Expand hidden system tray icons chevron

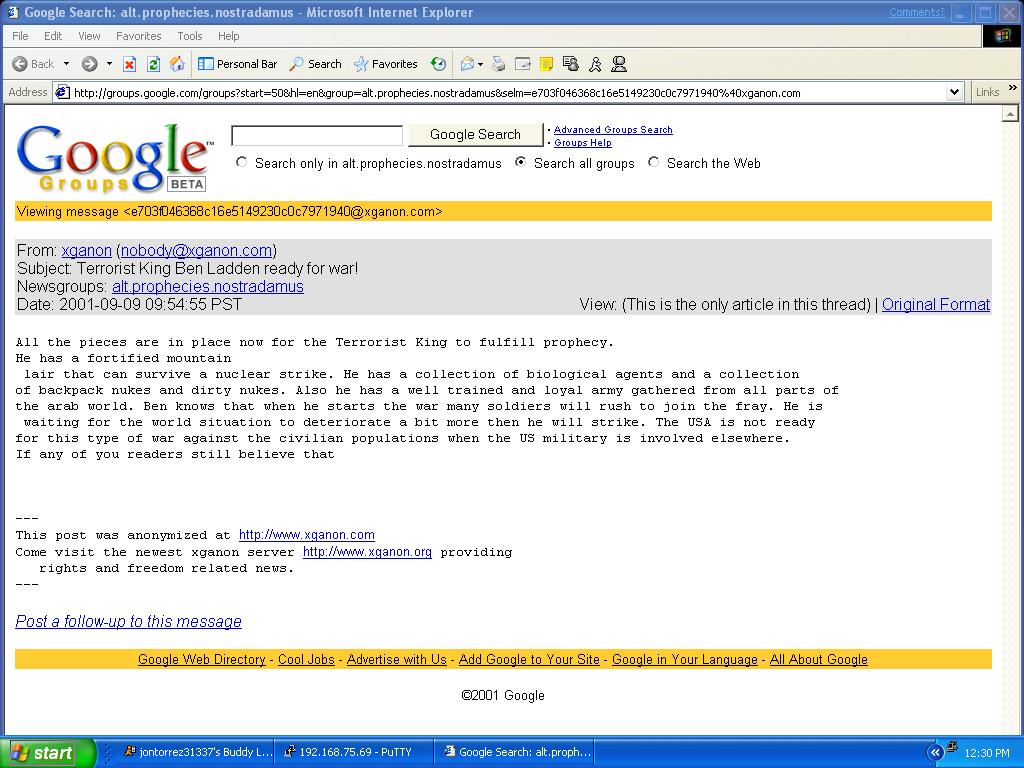pos(935,752)
